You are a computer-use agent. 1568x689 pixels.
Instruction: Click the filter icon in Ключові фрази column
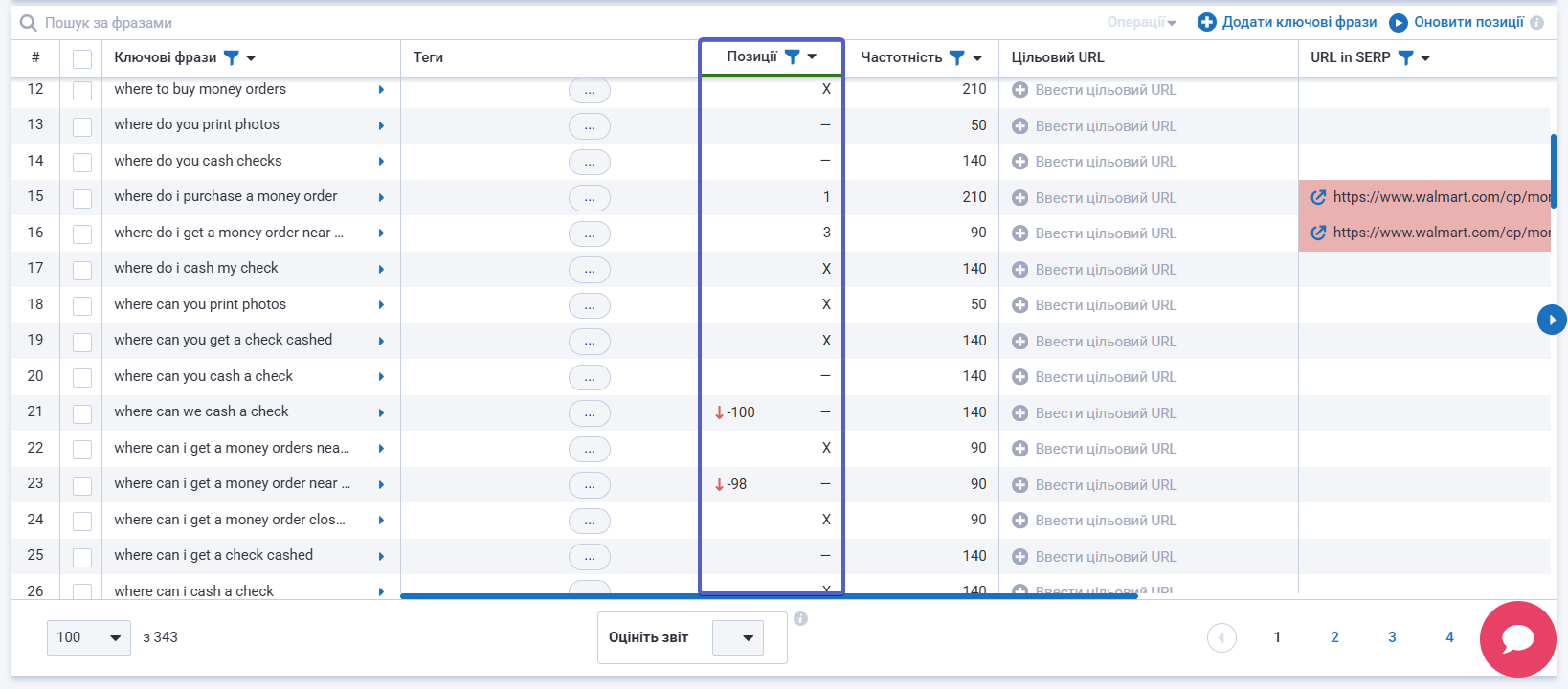click(231, 57)
